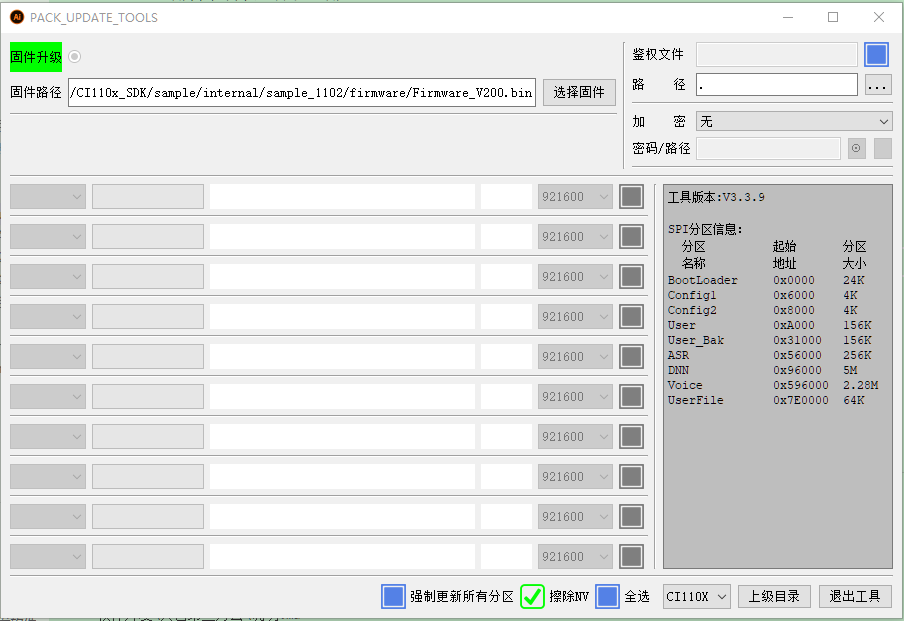Image resolution: width=904 pixels, height=621 pixels.
Task: Open the 921600 baud dropdown in last row
Action: [x=575, y=556]
